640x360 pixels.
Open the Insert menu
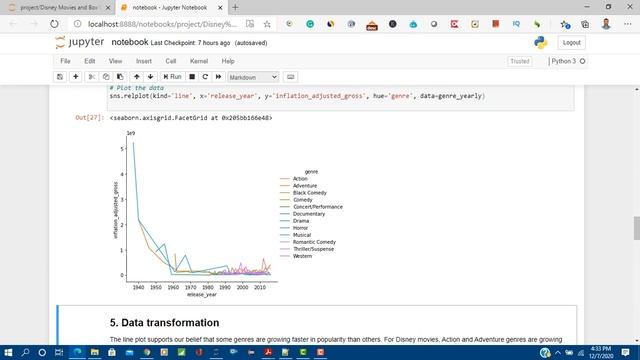(x=144, y=61)
